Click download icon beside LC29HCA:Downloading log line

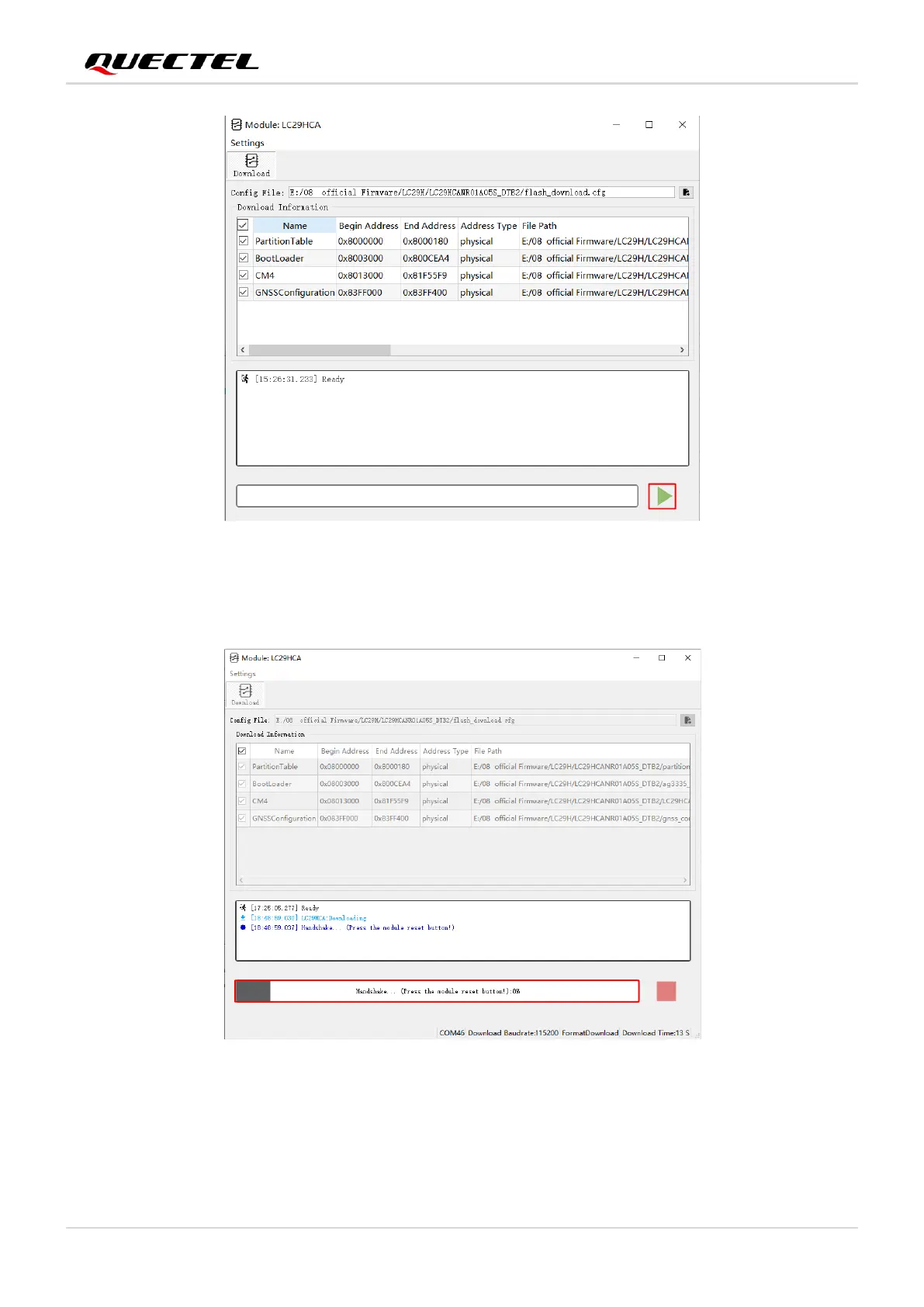[243, 917]
